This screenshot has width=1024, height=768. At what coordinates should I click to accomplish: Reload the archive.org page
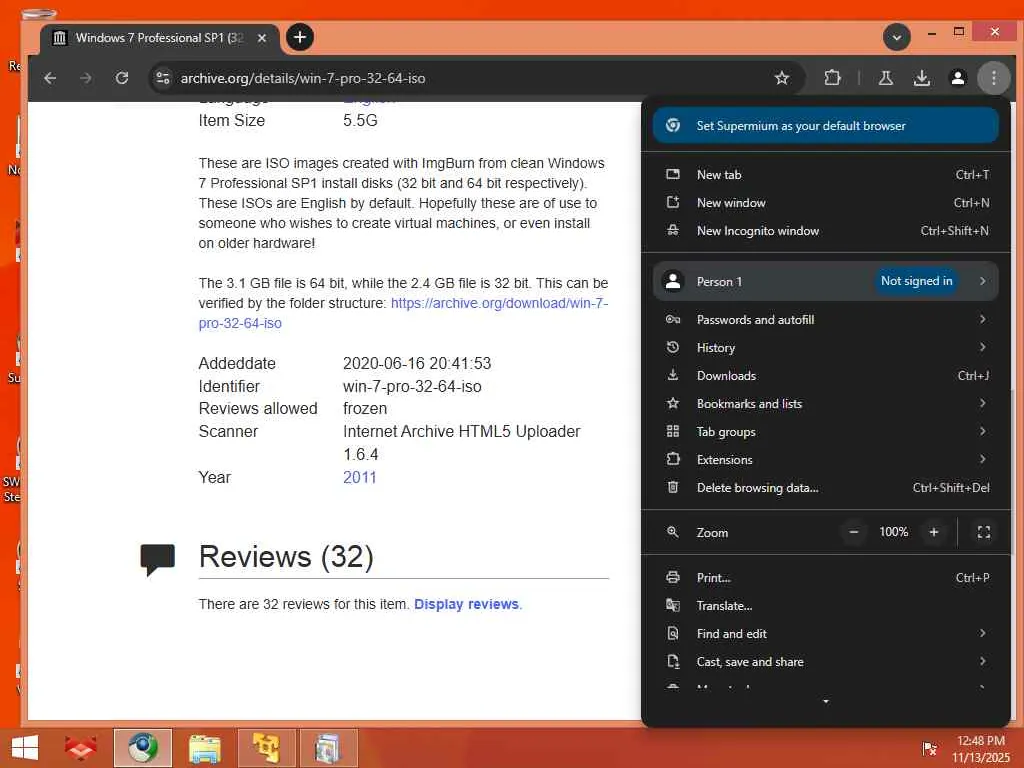(122, 78)
